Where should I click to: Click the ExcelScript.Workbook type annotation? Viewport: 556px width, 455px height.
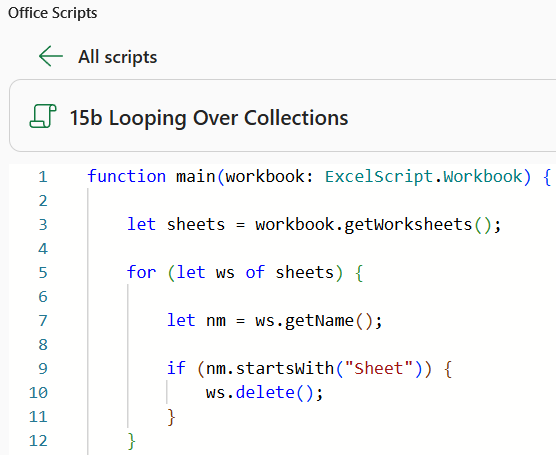coord(424,177)
